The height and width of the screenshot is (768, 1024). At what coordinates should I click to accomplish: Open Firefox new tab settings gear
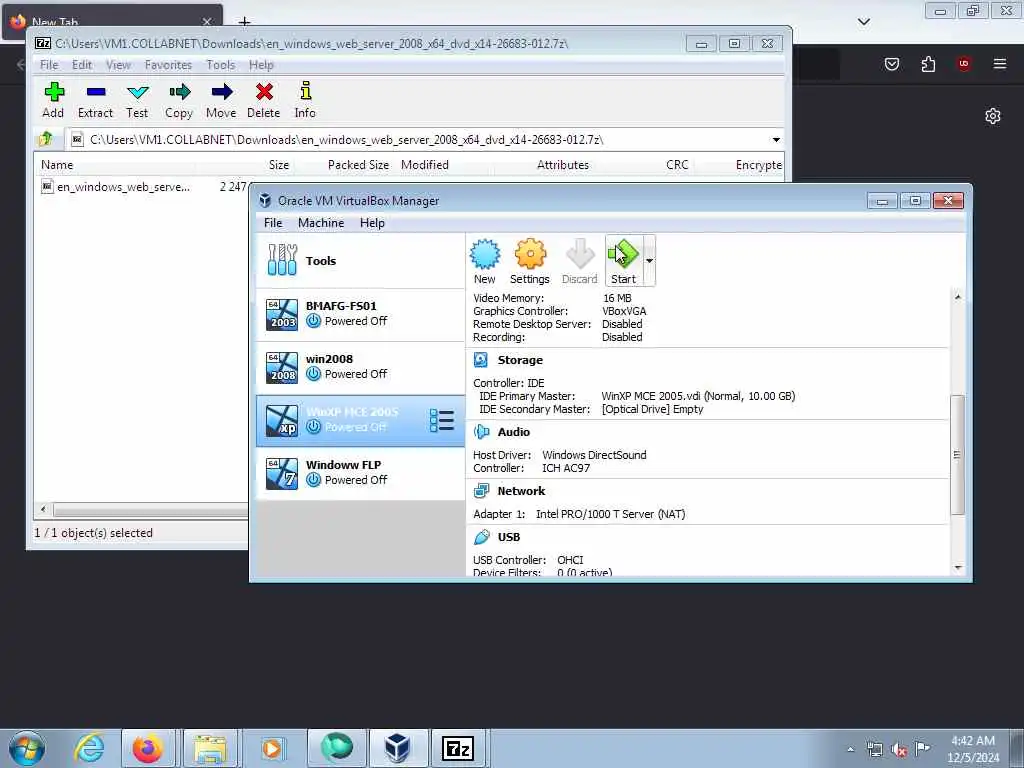993,116
